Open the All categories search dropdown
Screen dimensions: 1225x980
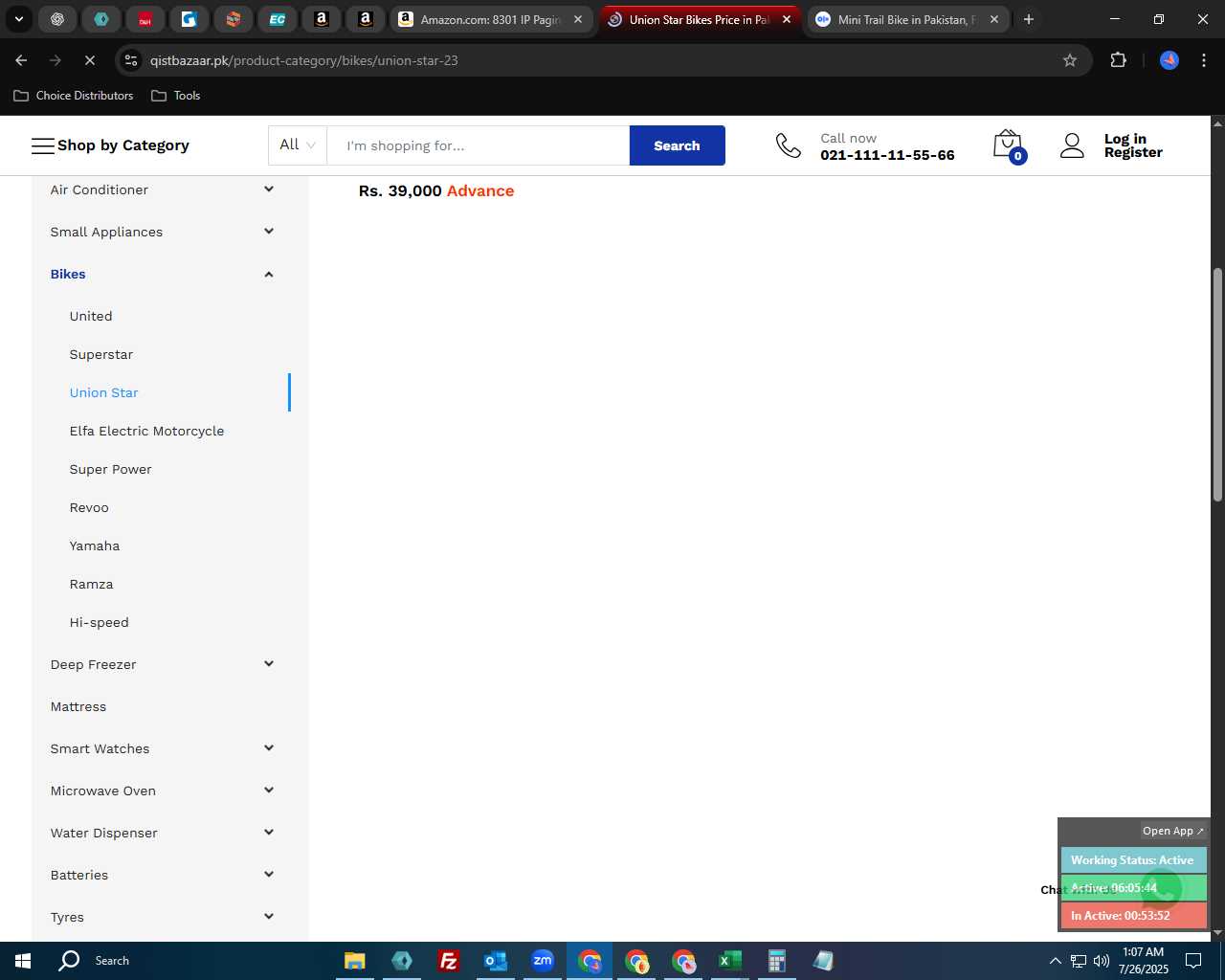(x=298, y=145)
